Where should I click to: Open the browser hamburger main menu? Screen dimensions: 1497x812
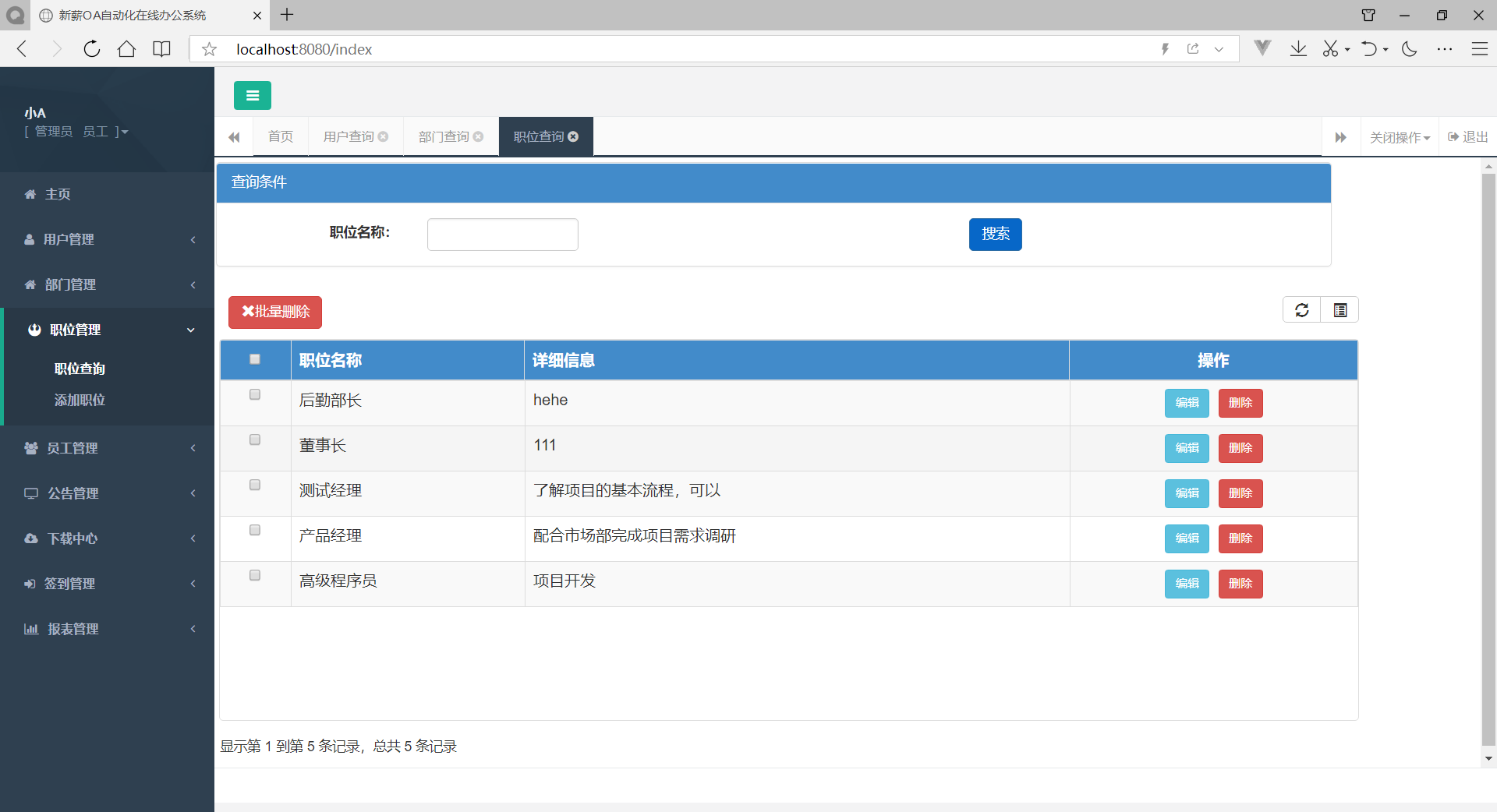[x=1479, y=49]
